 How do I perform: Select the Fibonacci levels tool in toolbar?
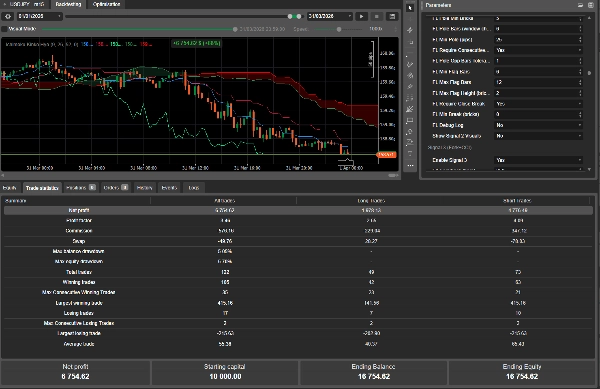pos(410,98)
